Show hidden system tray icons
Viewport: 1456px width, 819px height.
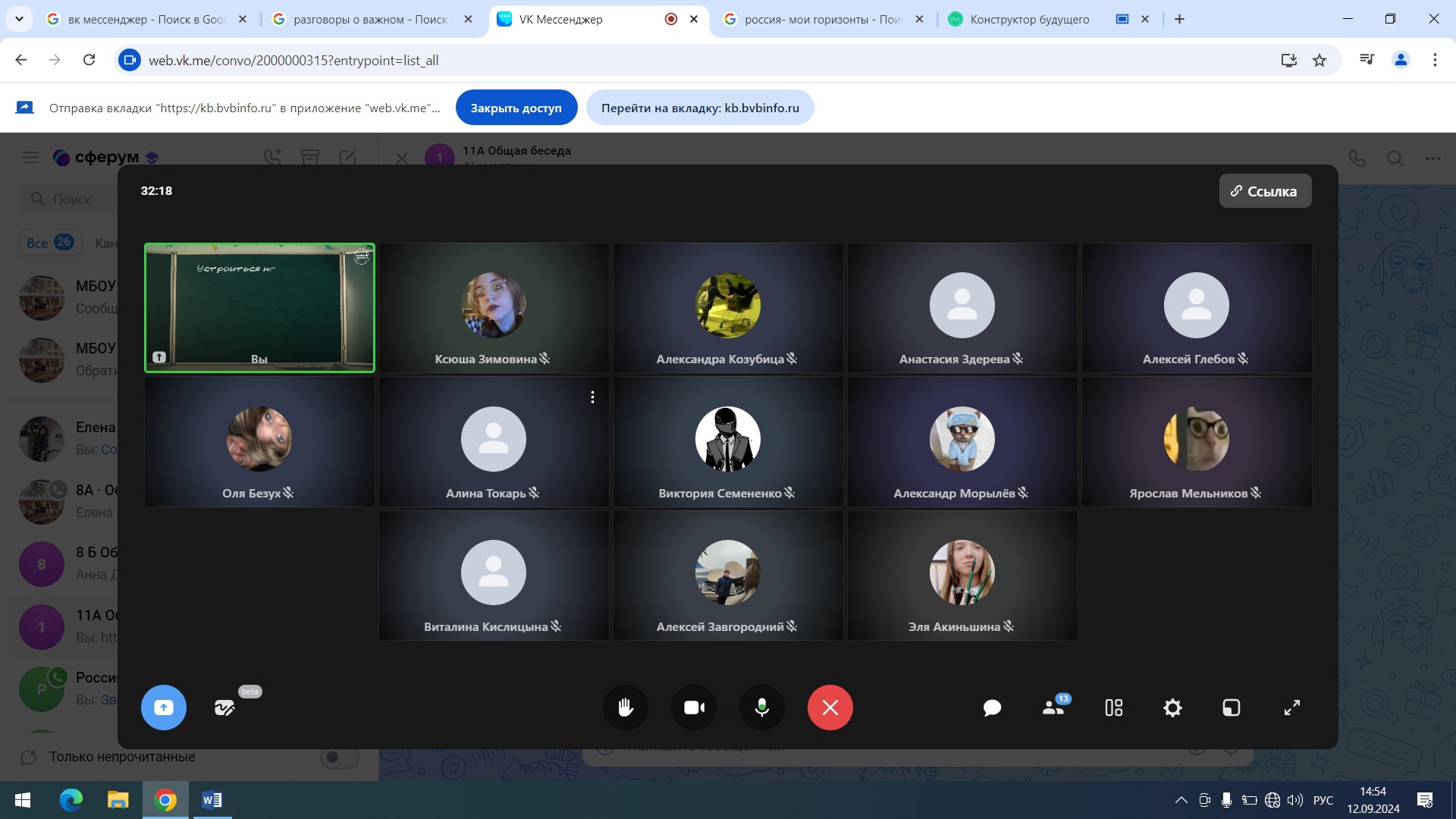tap(1181, 800)
